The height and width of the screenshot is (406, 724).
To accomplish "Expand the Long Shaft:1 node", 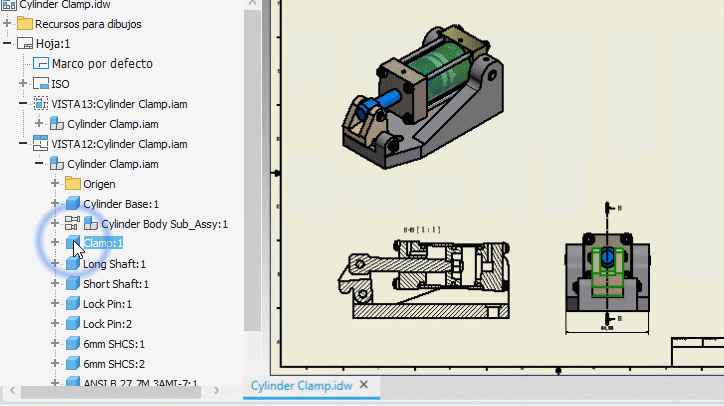I will (x=55, y=264).
